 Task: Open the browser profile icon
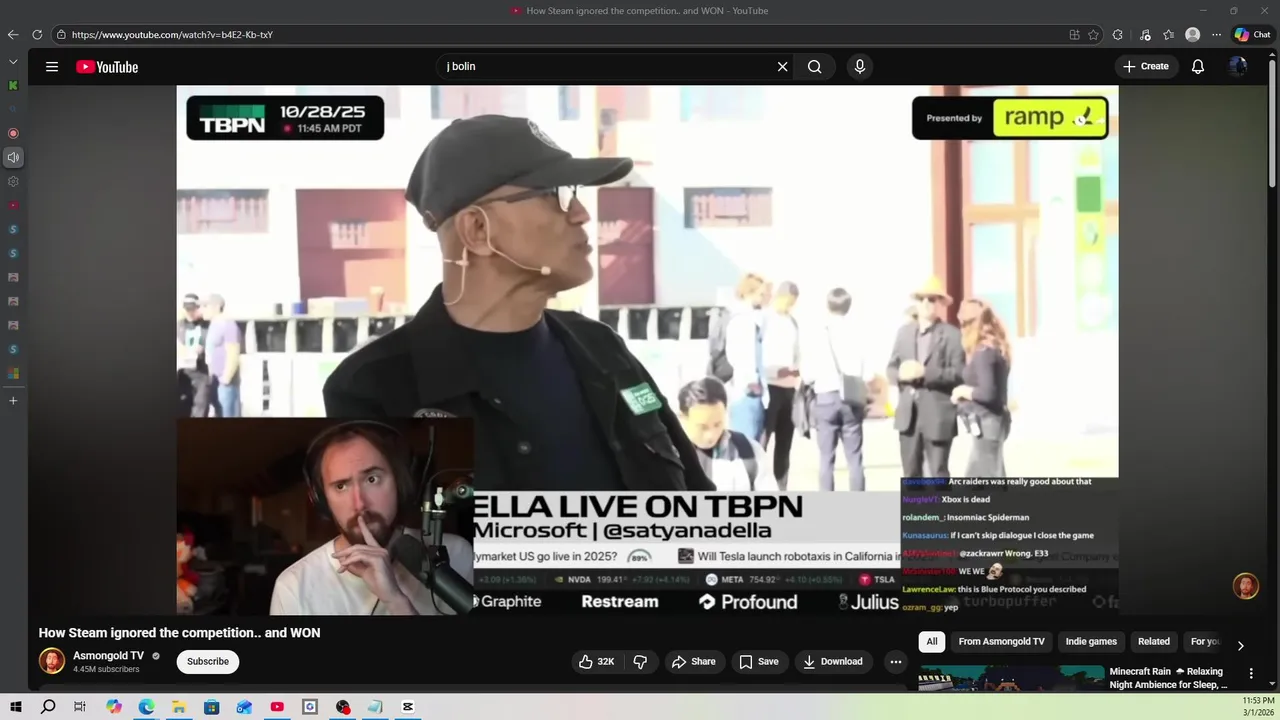[1192, 35]
